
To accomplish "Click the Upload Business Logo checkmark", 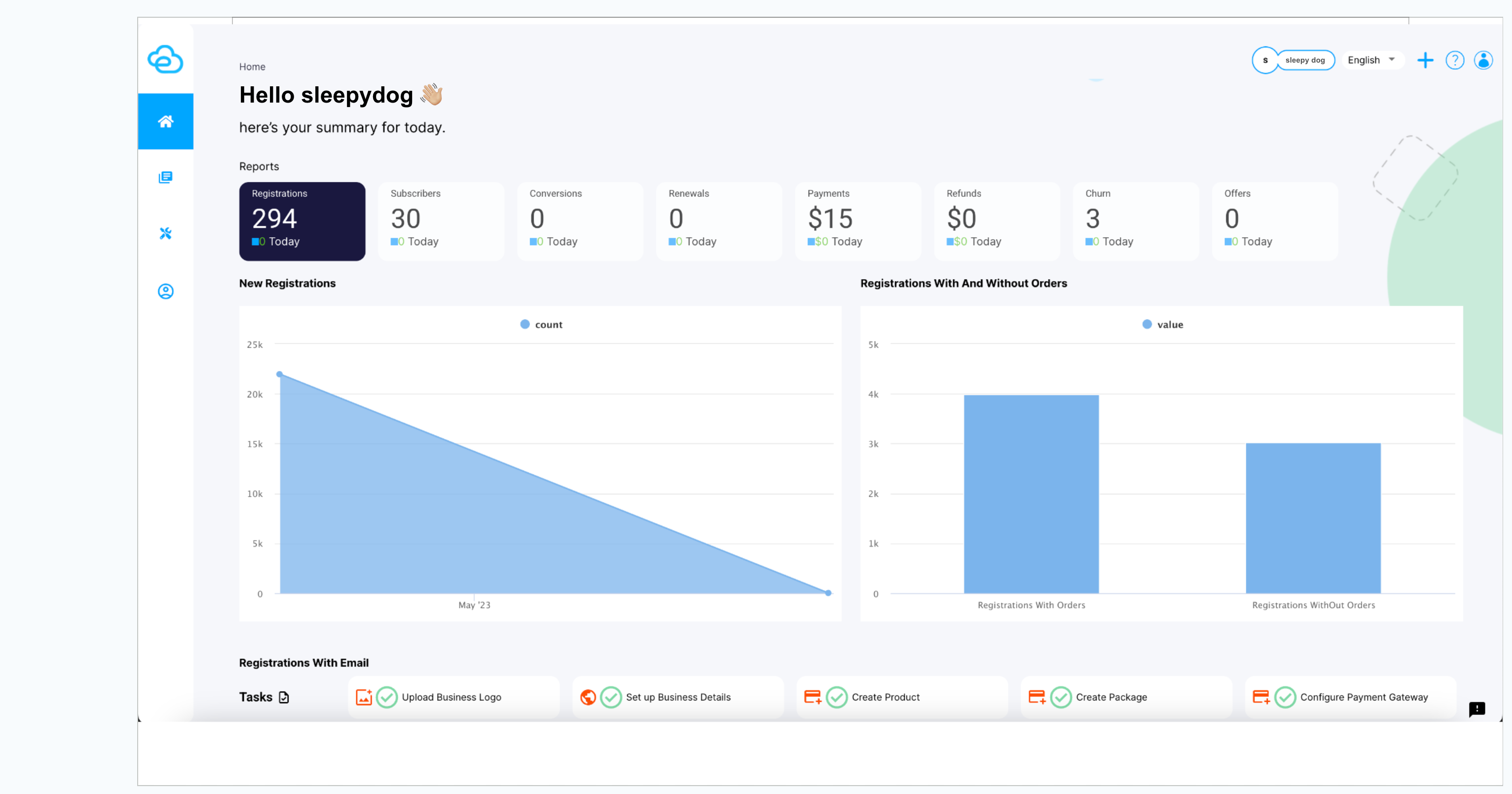I will point(387,697).
